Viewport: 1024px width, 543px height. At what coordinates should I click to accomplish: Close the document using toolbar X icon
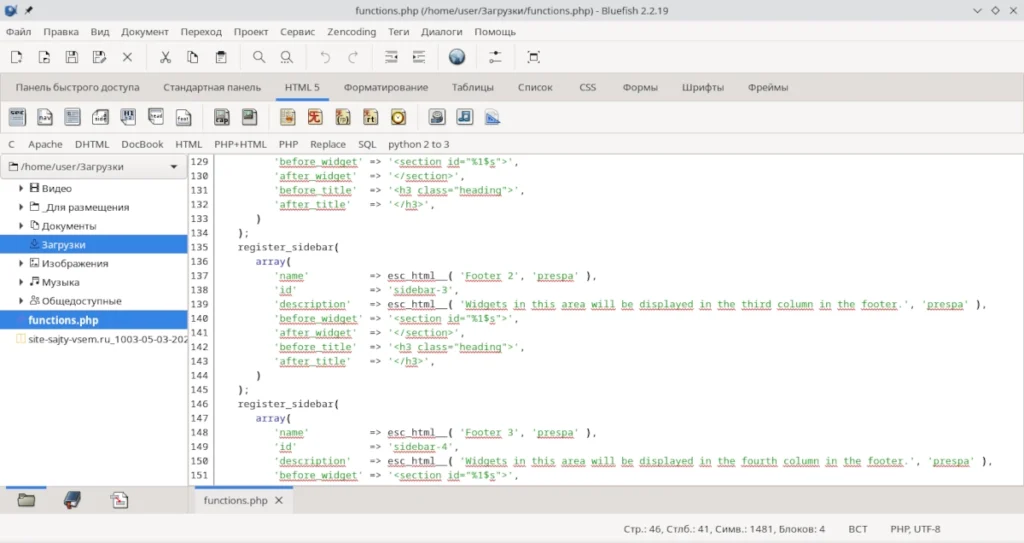point(127,58)
